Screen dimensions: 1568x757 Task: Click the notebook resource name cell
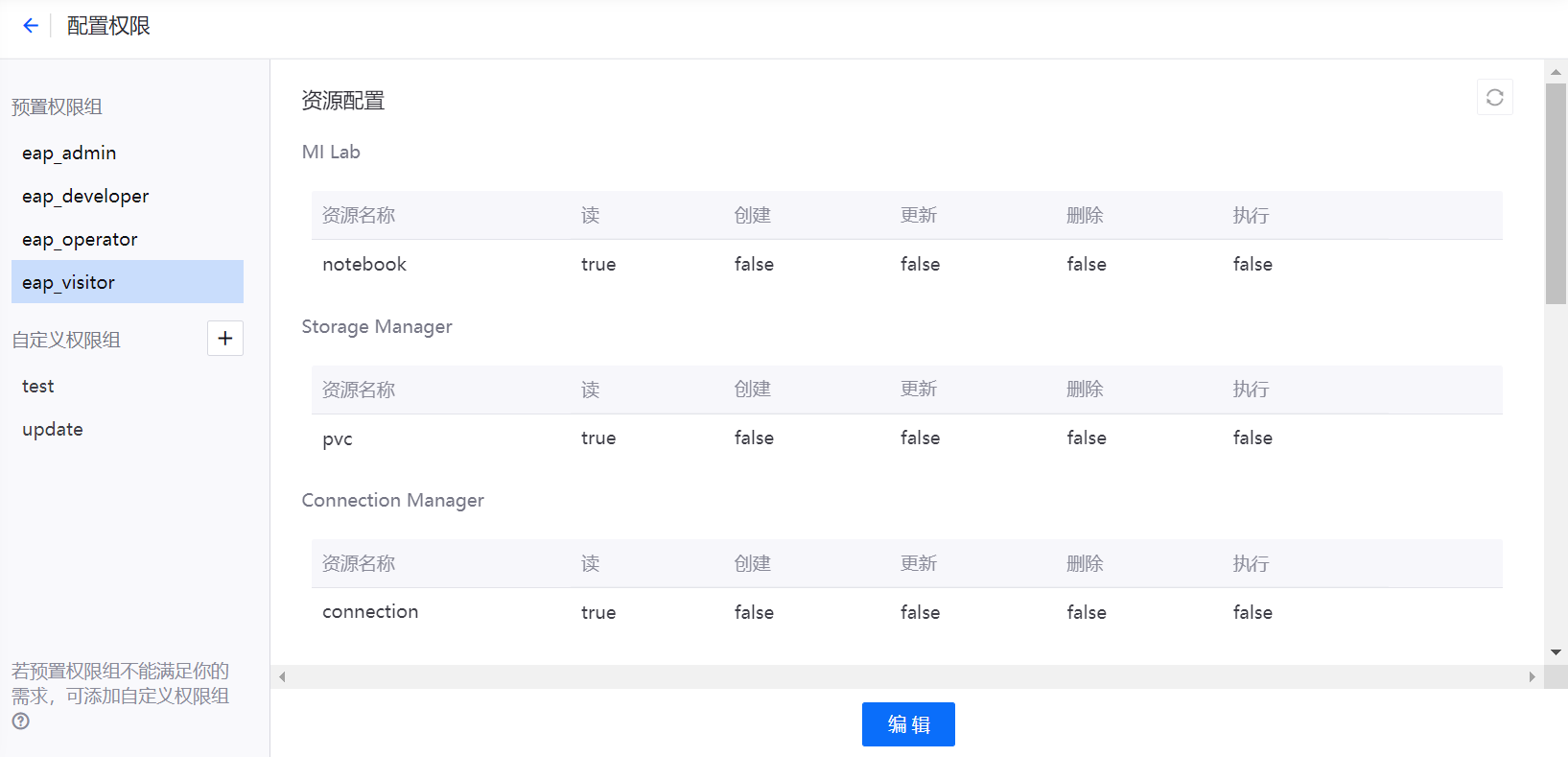(364, 264)
